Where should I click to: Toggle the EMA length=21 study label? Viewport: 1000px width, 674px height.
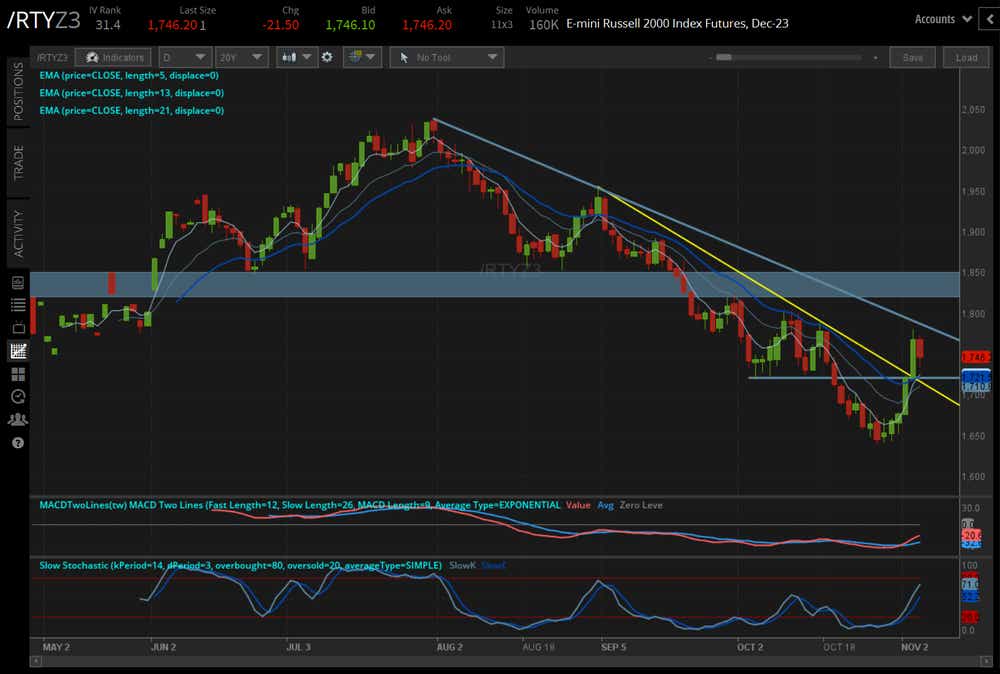point(131,110)
